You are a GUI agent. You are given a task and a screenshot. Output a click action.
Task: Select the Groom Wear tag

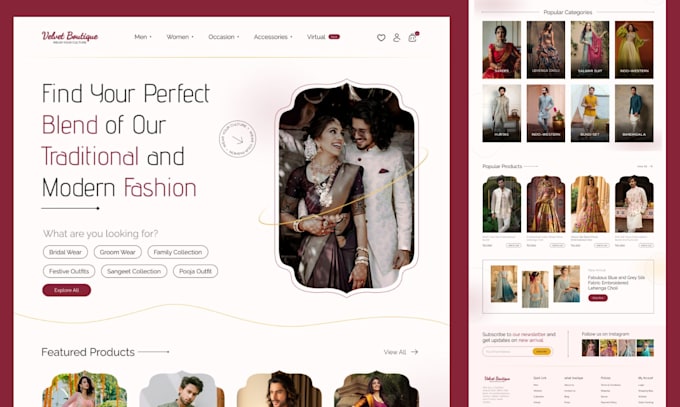point(118,252)
